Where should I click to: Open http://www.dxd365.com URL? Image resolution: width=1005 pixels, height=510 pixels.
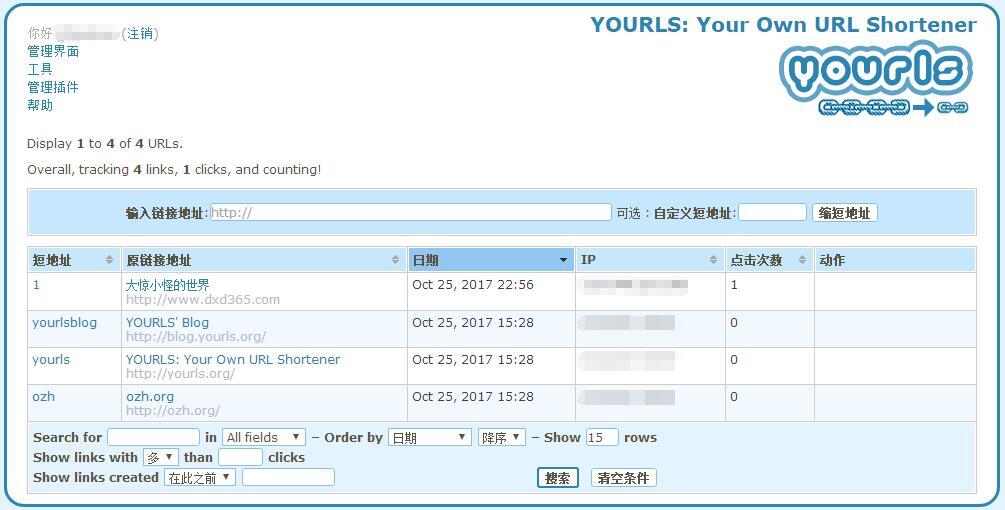click(x=203, y=299)
